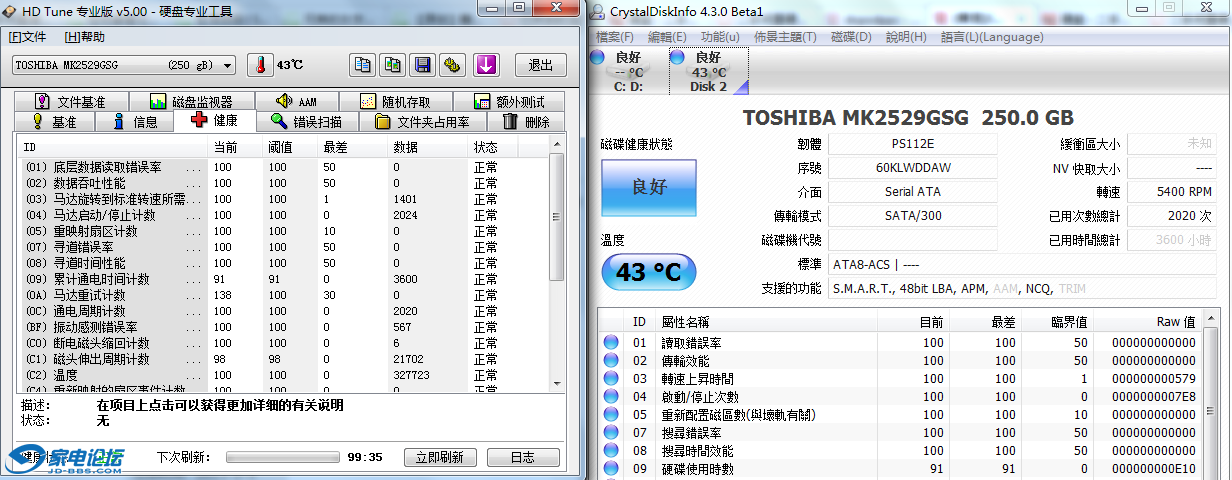This screenshot has width=1232, height=480.
Task: Click the copy text to clipboard icon
Action: (363, 65)
